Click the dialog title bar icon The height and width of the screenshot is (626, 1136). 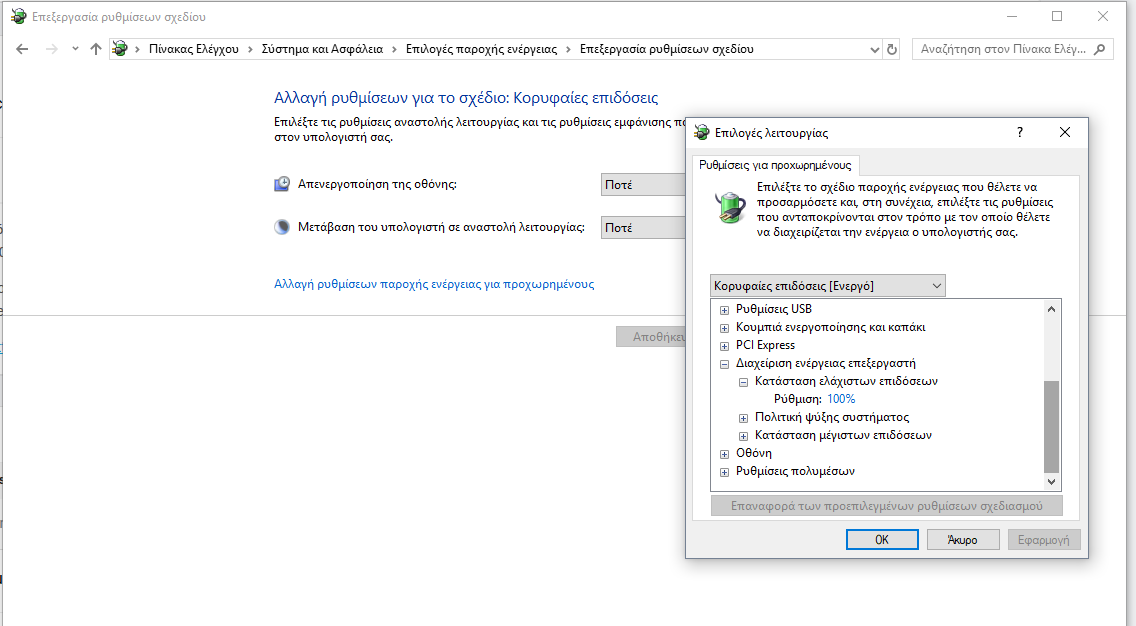(701, 133)
